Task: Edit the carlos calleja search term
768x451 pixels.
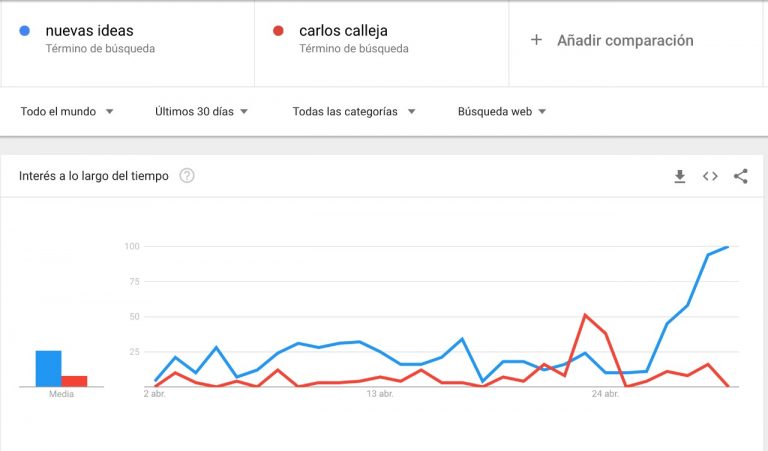Action: 343,31
